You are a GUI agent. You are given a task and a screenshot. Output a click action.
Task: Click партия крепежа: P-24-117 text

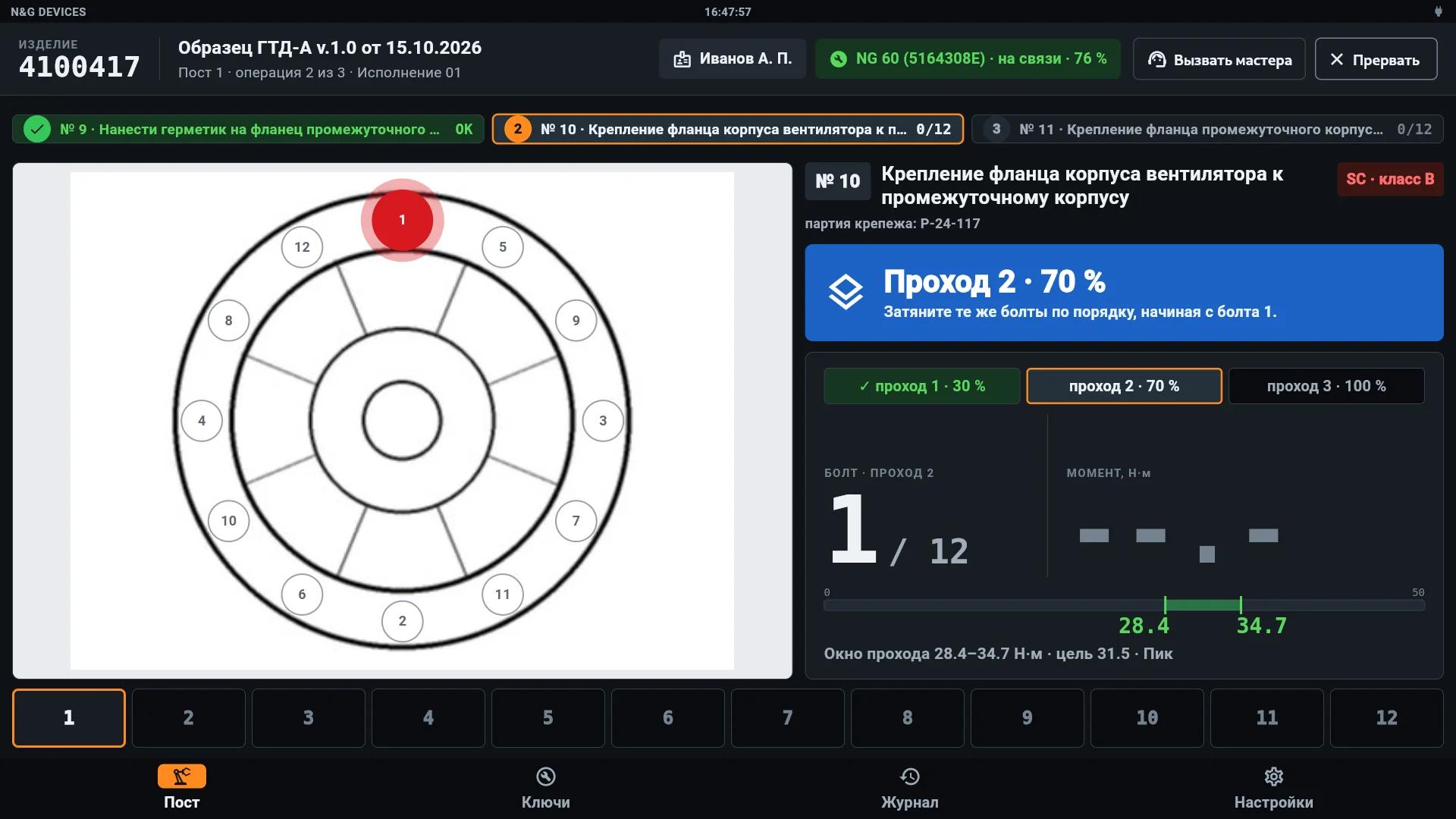point(893,224)
